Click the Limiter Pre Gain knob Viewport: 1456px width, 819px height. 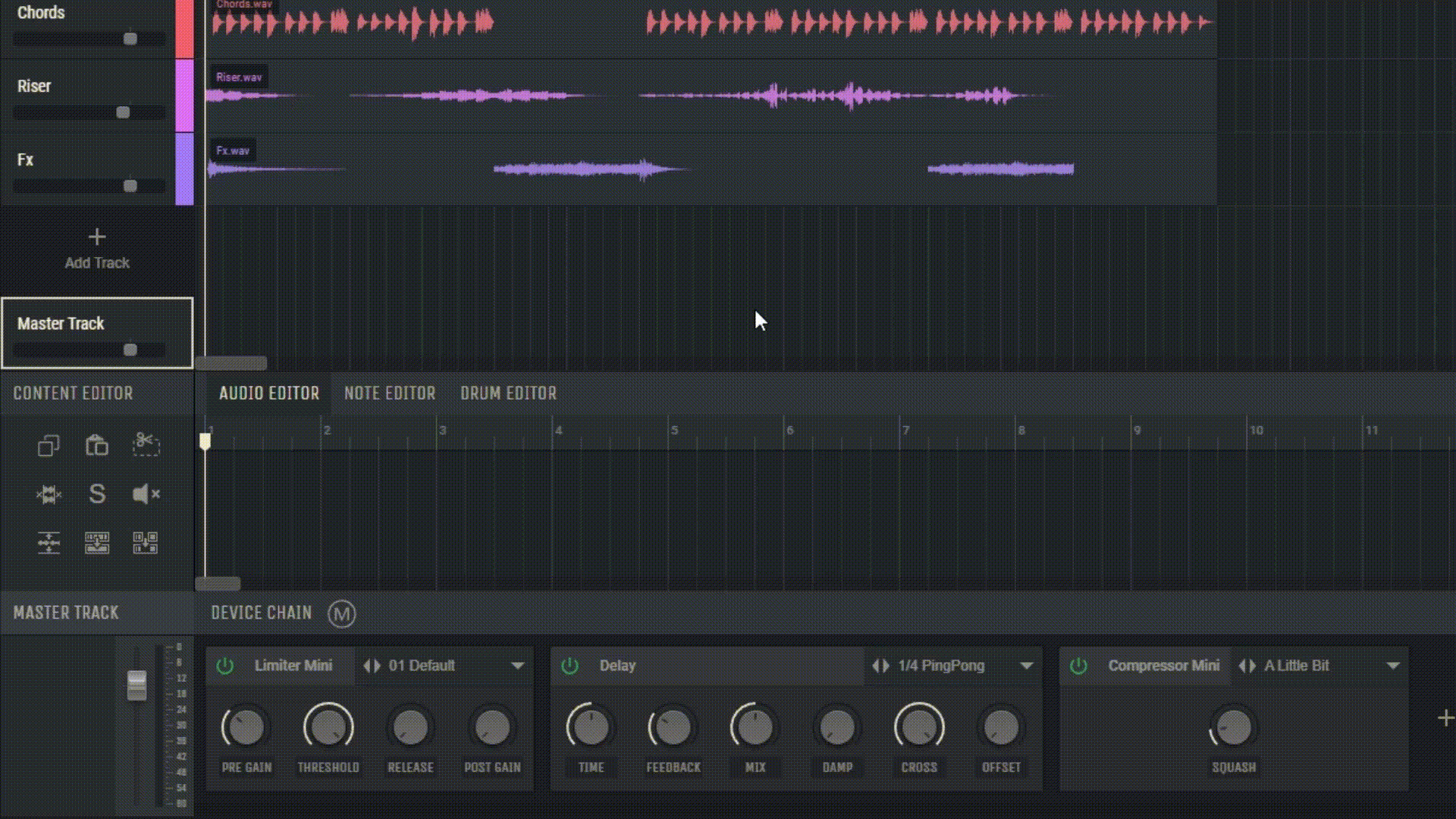[x=246, y=728]
